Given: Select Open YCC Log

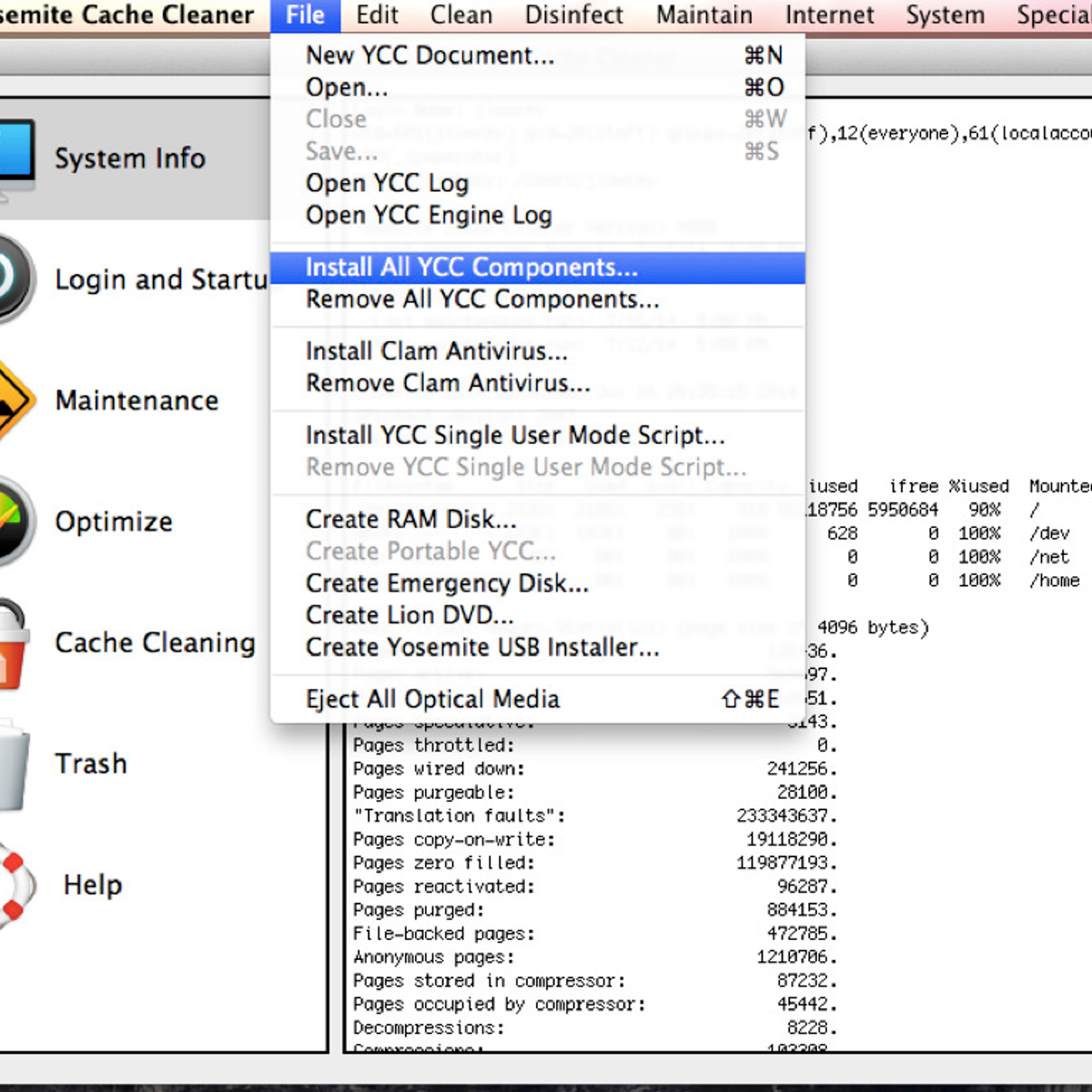Looking at the screenshot, I should pyautogui.click(x=538, y=183).
